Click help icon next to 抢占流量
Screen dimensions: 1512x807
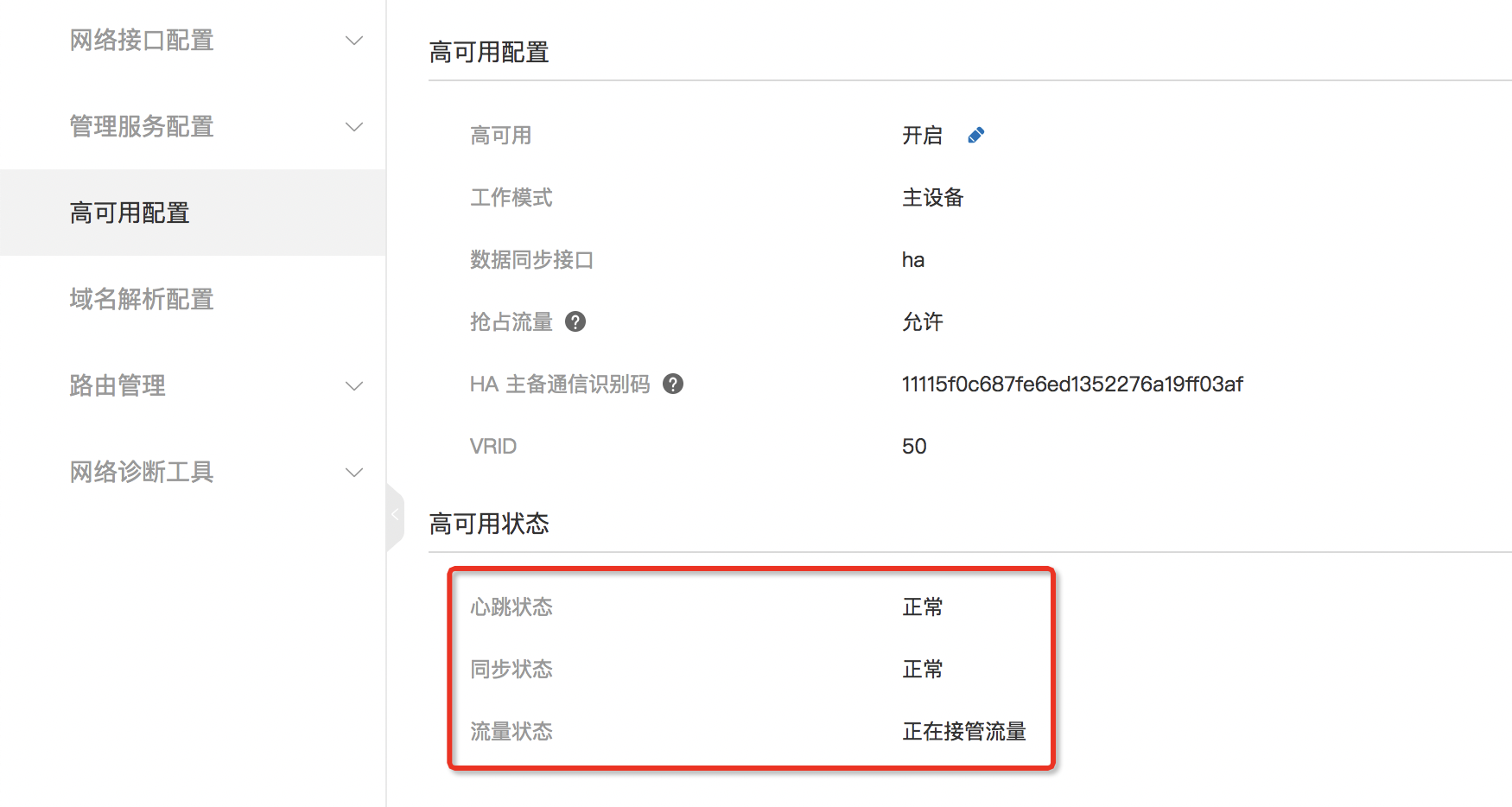coord(575,321)
